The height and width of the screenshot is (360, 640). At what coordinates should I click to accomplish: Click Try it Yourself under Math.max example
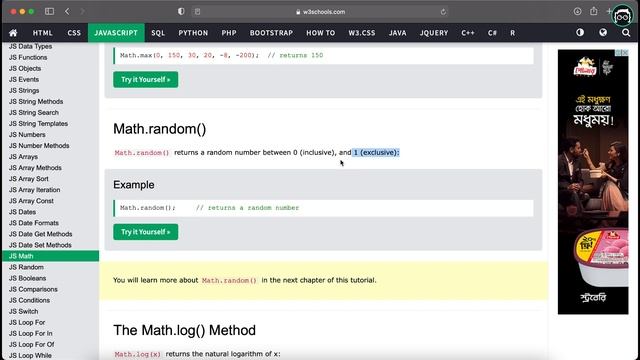pyautogui.click(x=146, y=80)
